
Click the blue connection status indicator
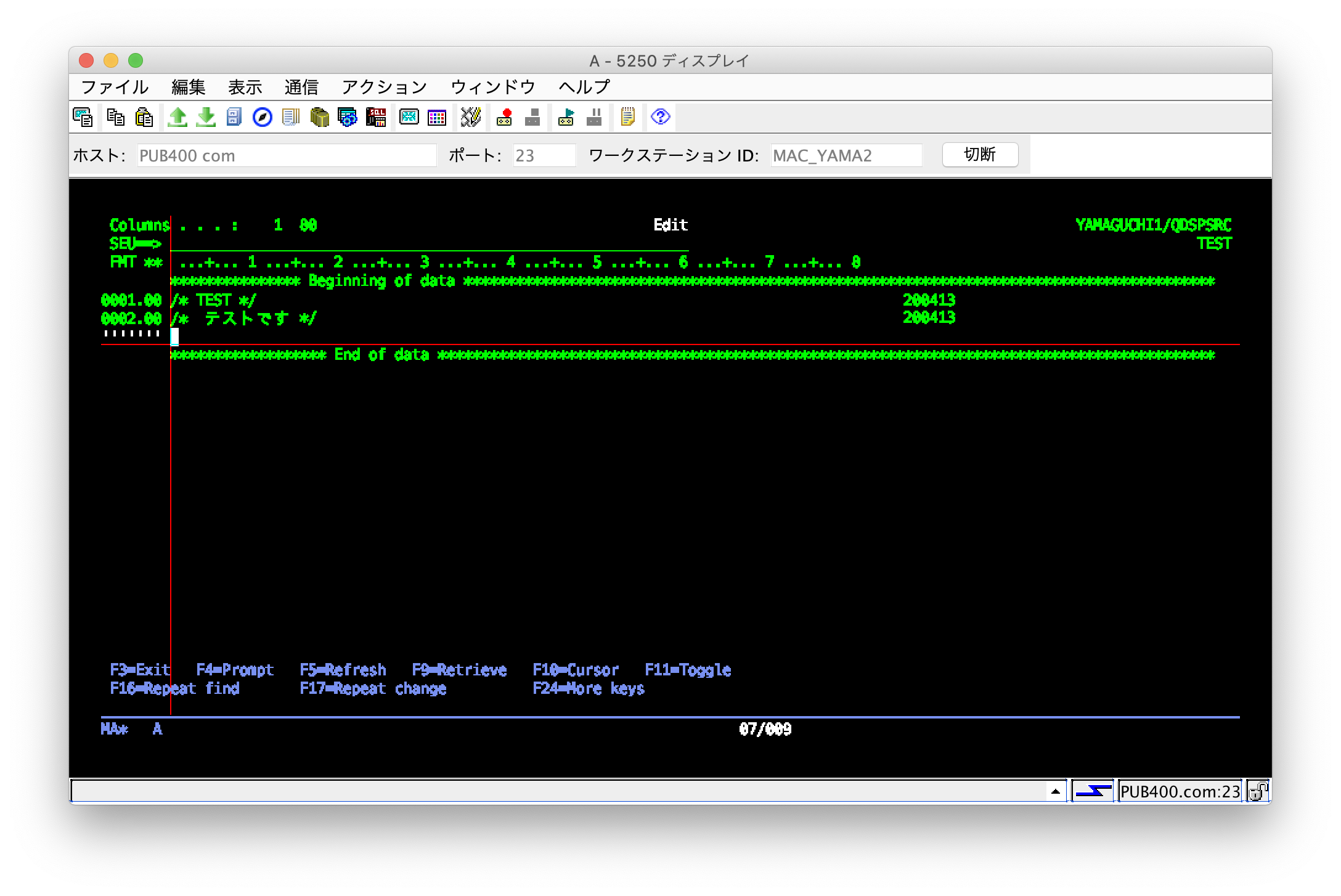click(1093, 791)
